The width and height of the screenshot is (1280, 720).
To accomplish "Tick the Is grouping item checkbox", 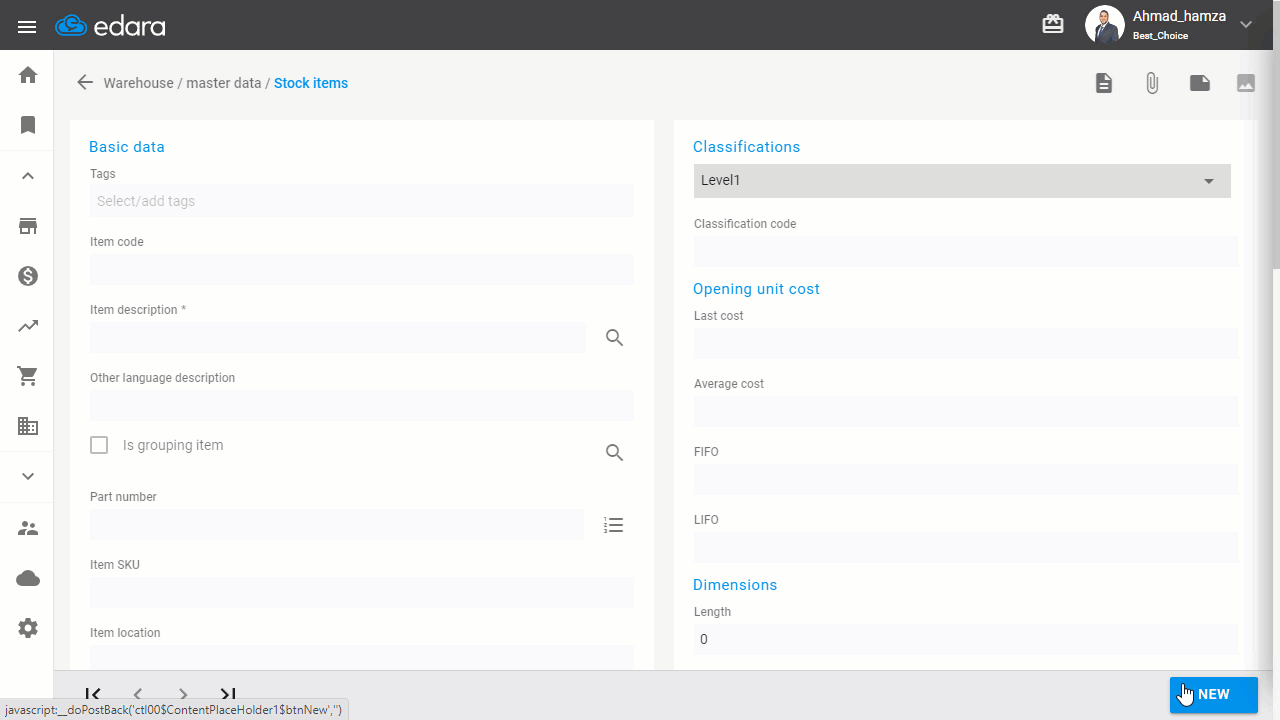I will 99,445.
